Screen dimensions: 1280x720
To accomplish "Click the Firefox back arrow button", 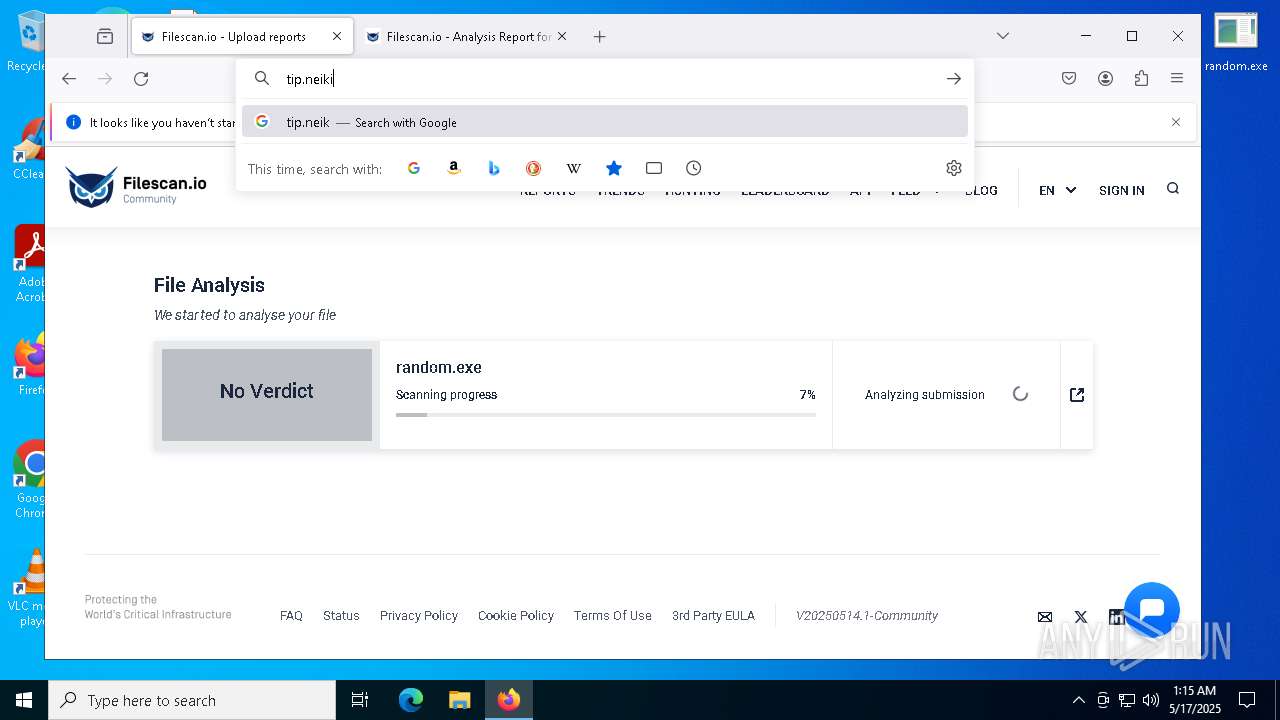I will coord(69,78).
